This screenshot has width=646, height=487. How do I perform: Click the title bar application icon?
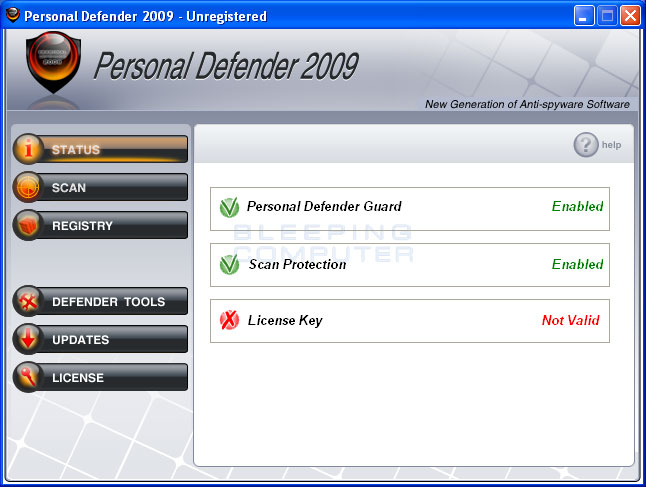[13, 16]
